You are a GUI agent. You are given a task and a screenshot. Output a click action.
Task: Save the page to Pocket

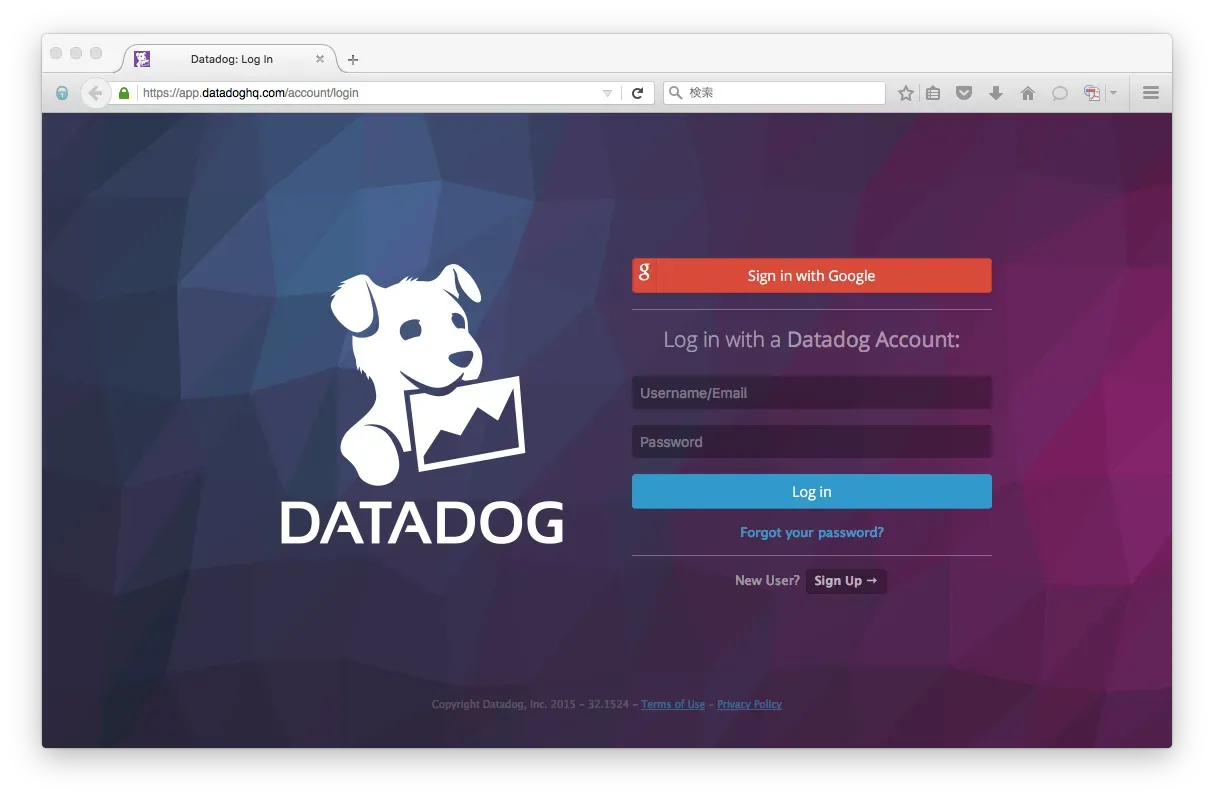point(963,92)
